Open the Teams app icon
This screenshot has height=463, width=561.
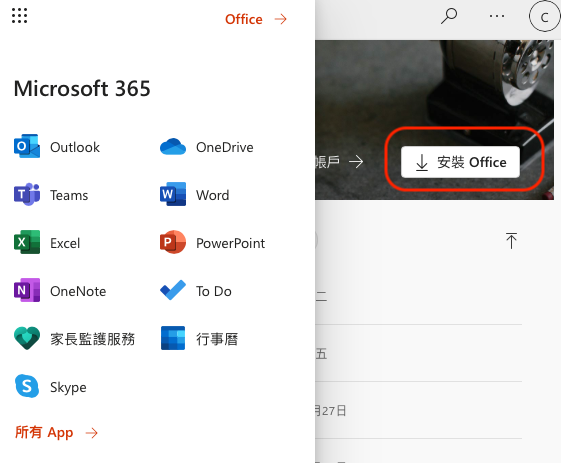point(27,194)
